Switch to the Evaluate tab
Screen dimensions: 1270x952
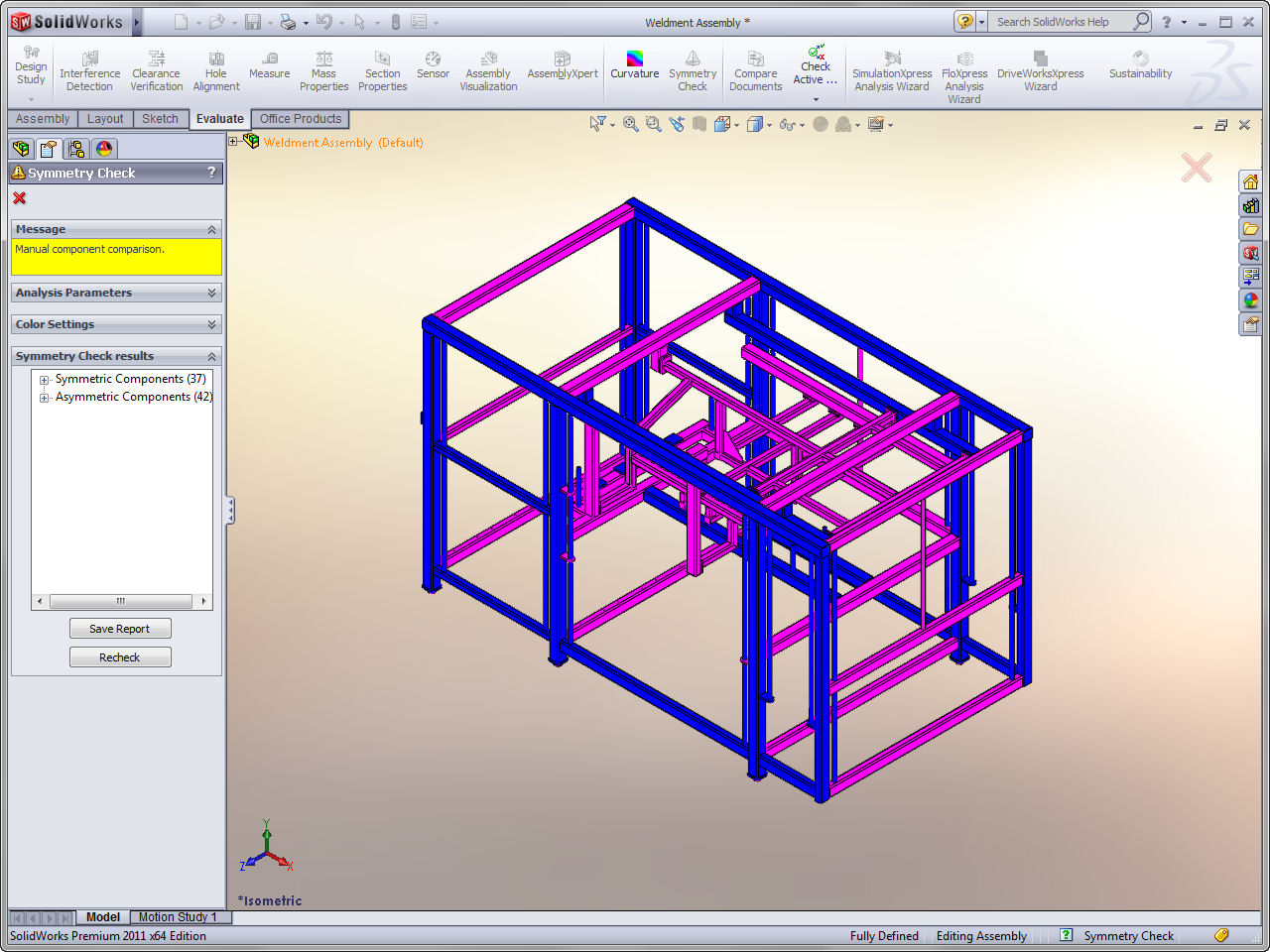(x=219, y=118)
